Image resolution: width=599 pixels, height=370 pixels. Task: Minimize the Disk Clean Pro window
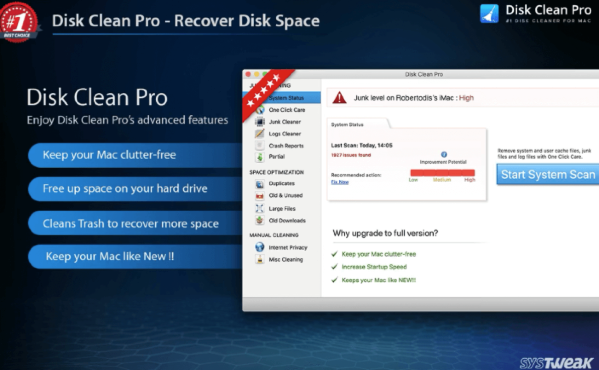(x=257, y=74)
